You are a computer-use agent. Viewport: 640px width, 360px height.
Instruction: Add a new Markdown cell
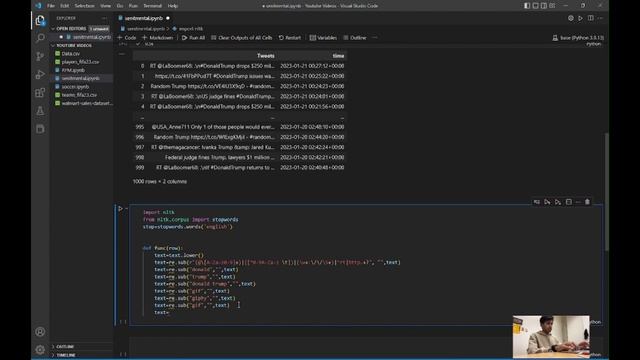point(158,38)
